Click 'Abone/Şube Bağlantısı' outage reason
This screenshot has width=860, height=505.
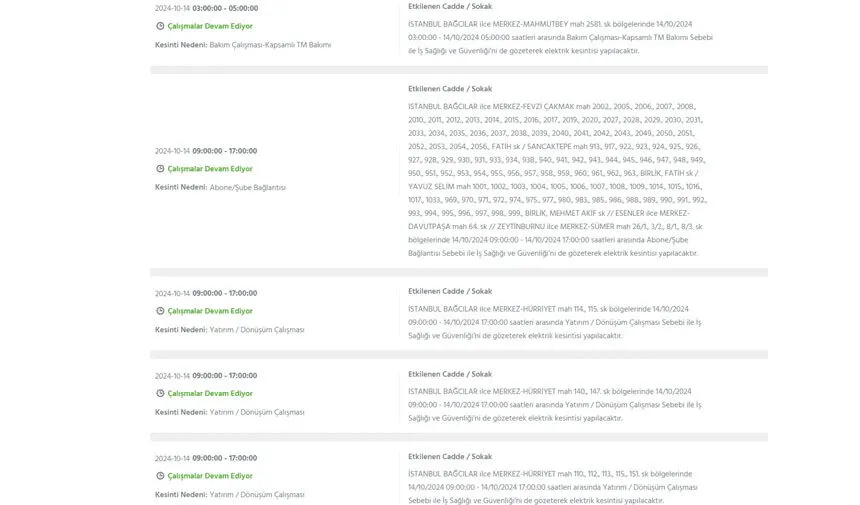(x=247, y=187)
